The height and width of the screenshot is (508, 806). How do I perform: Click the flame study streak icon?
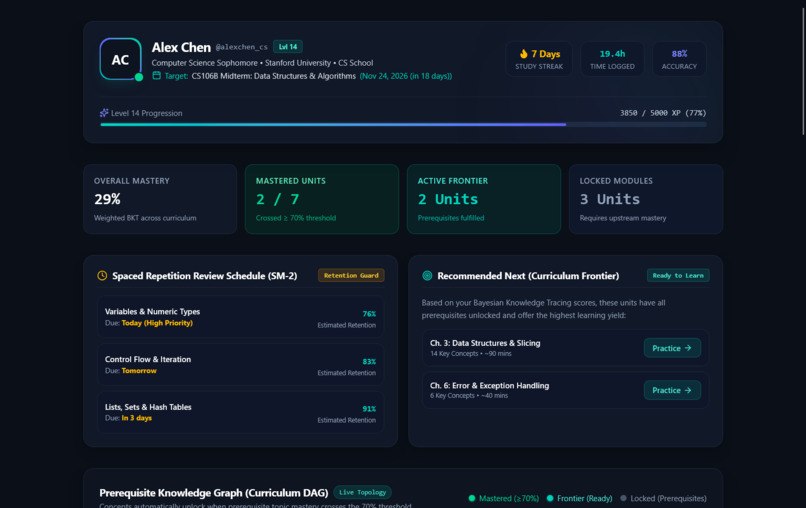[x=523, y=53]
